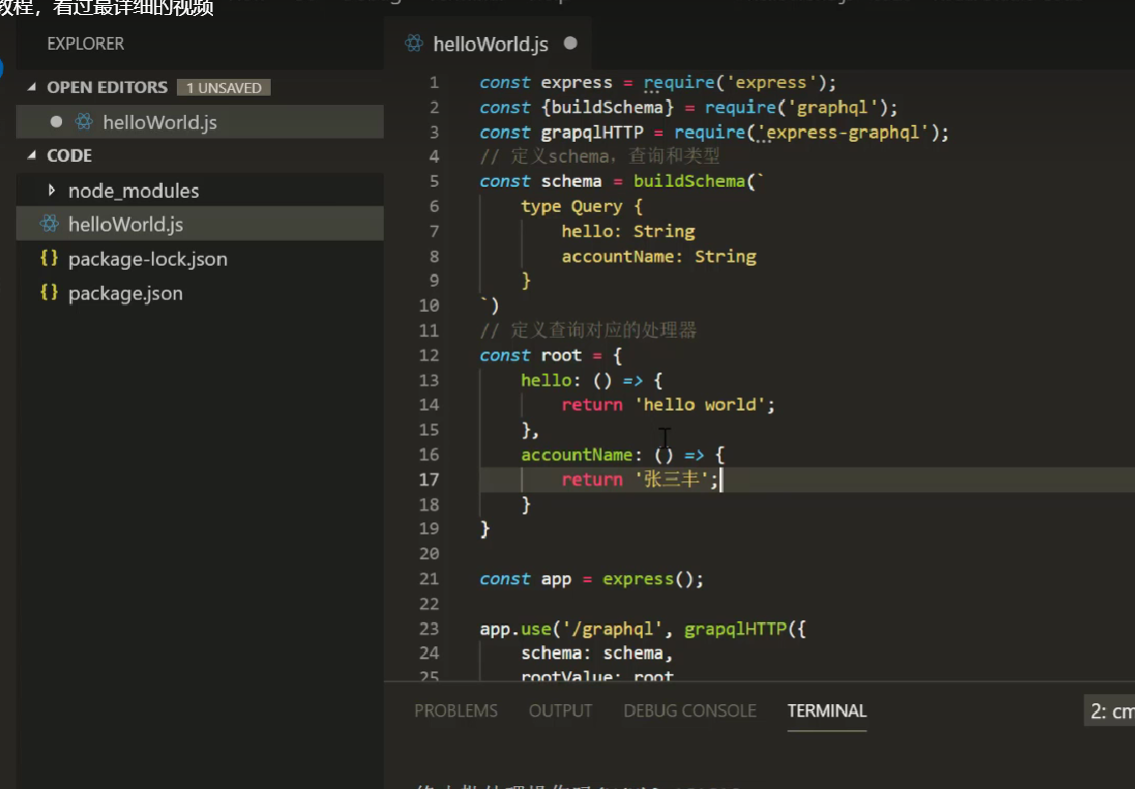The height and width of the screenshot is (789, 1135).
Task: Open the package.json file name
Action: click(x=125, y=293)
